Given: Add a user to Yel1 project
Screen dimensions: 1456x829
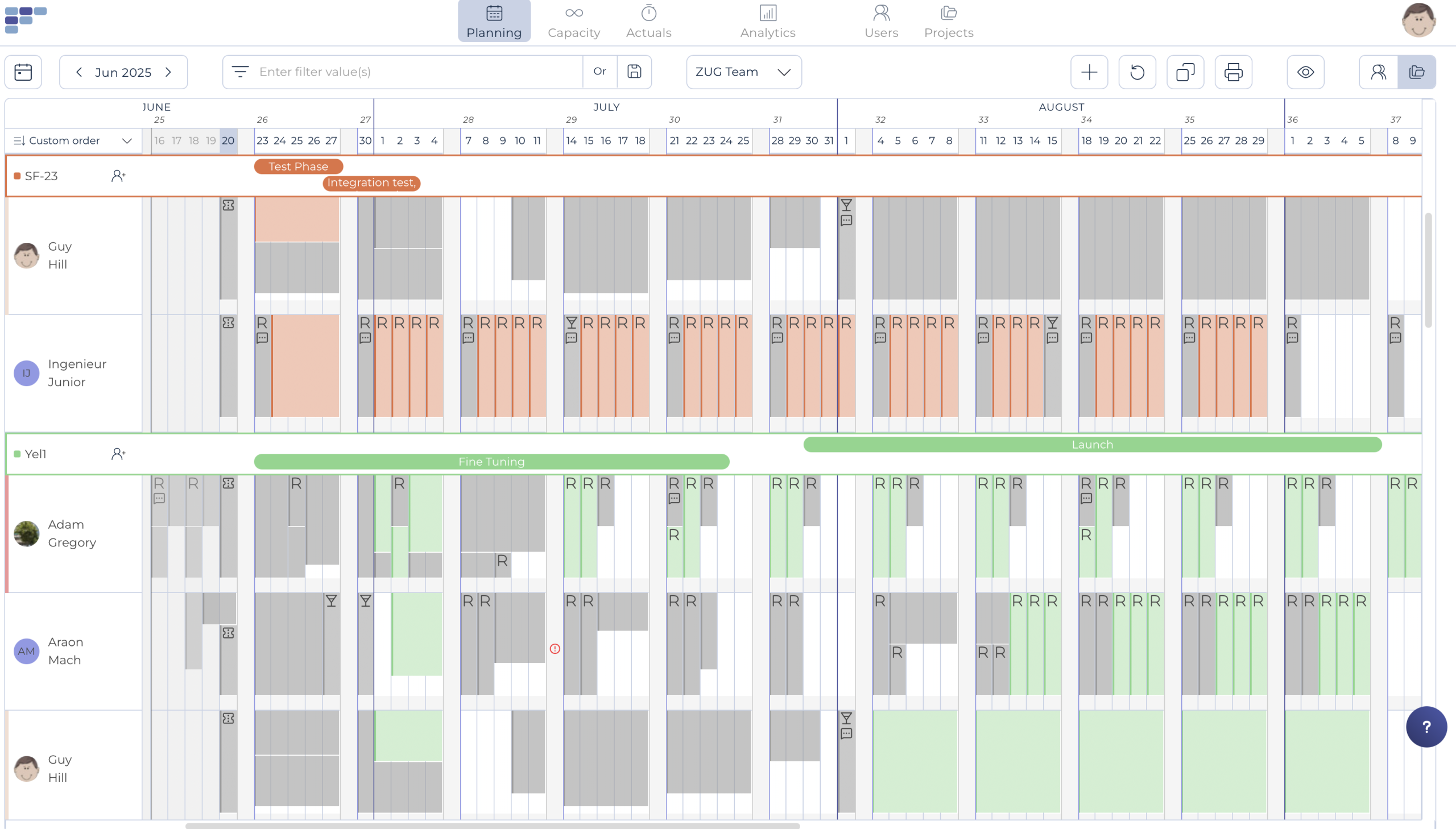Looking at the screenshot, I should coord(118,454).
